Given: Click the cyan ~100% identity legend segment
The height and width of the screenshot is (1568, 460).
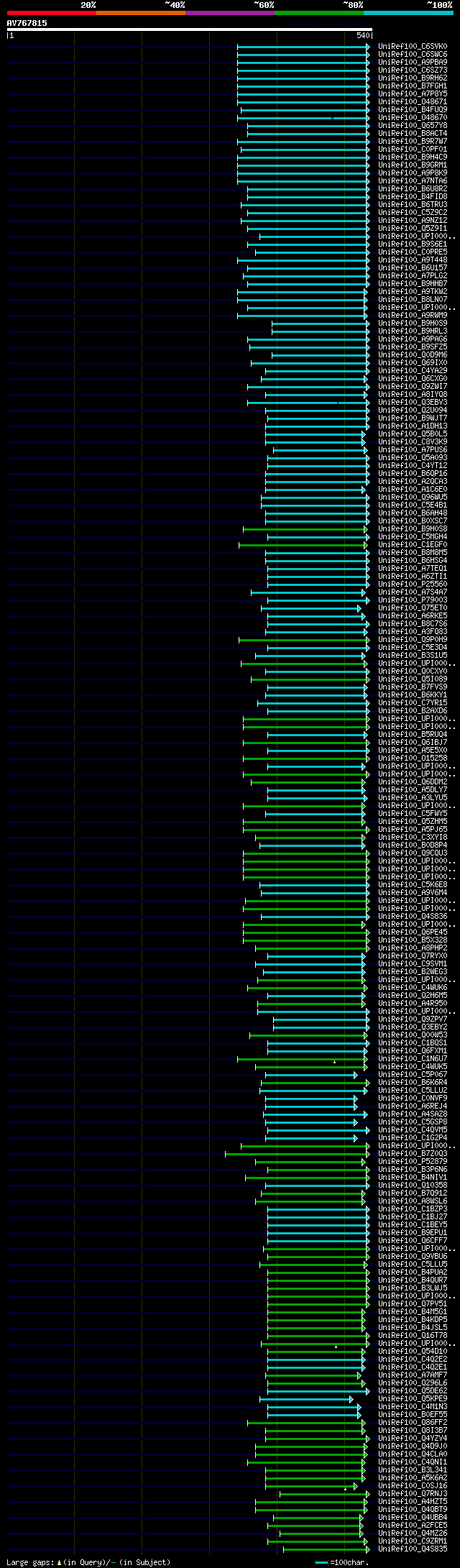Looking at the screenshot, I should [x=408, y=13].
